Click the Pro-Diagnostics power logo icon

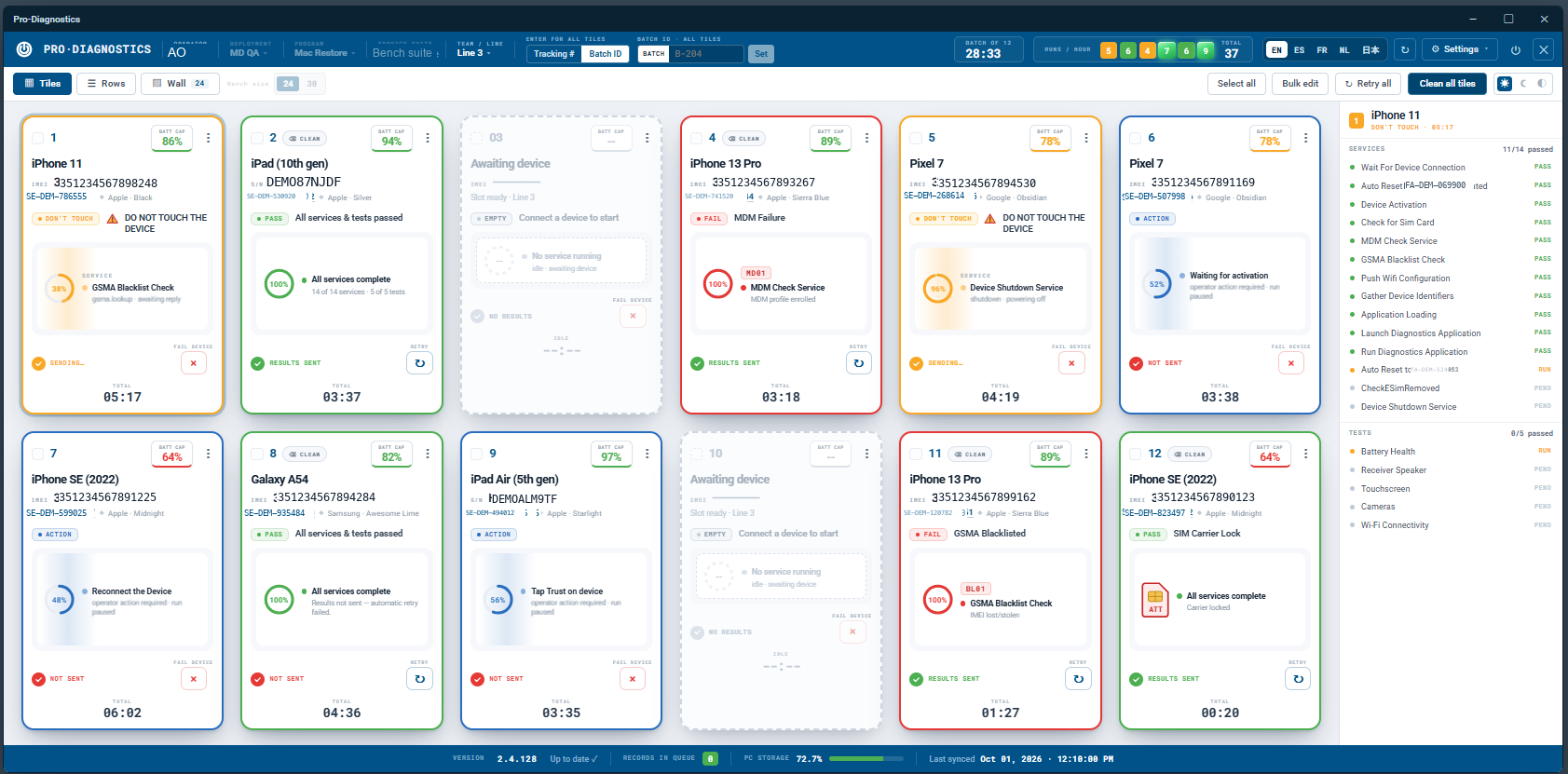click(x=24, y=49)
